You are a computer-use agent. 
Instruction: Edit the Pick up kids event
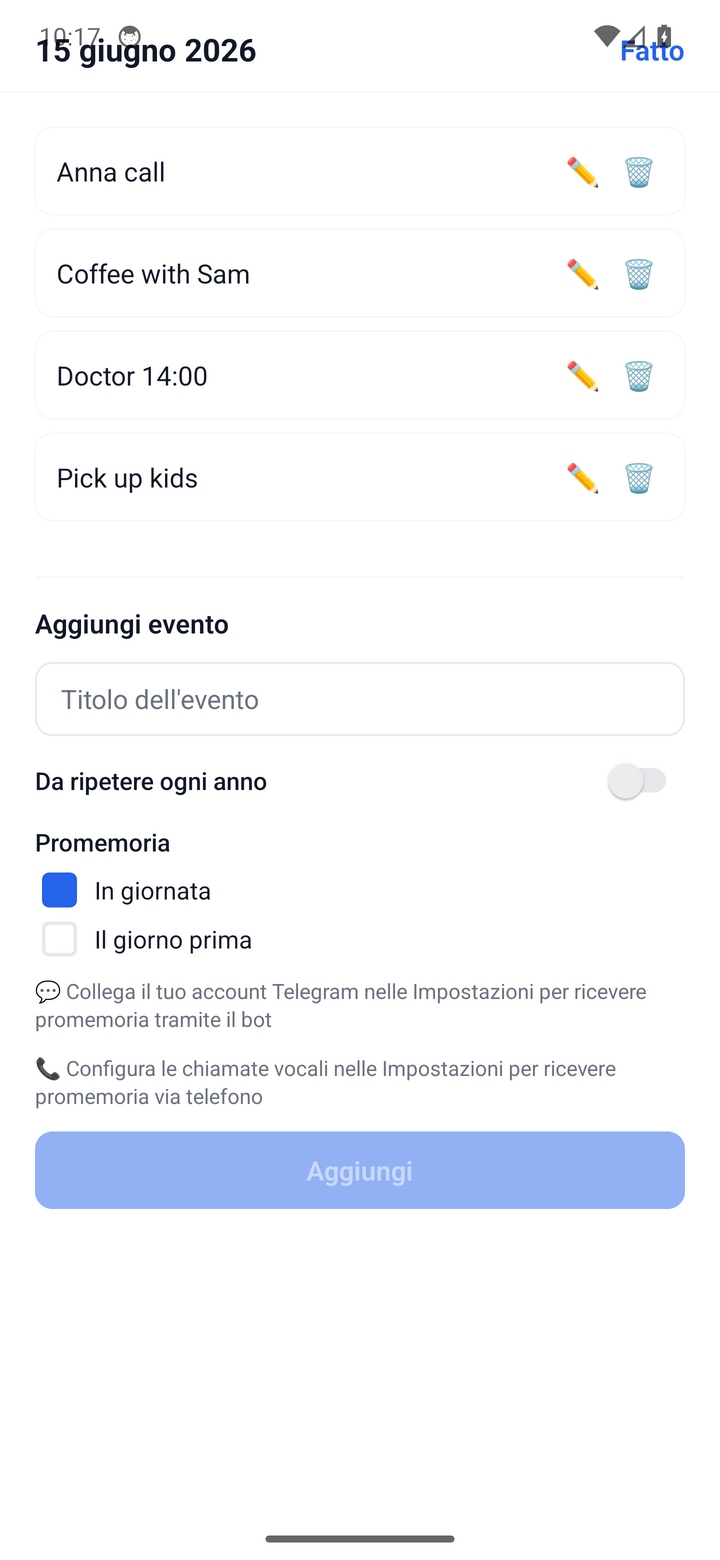tap(582, 478)
